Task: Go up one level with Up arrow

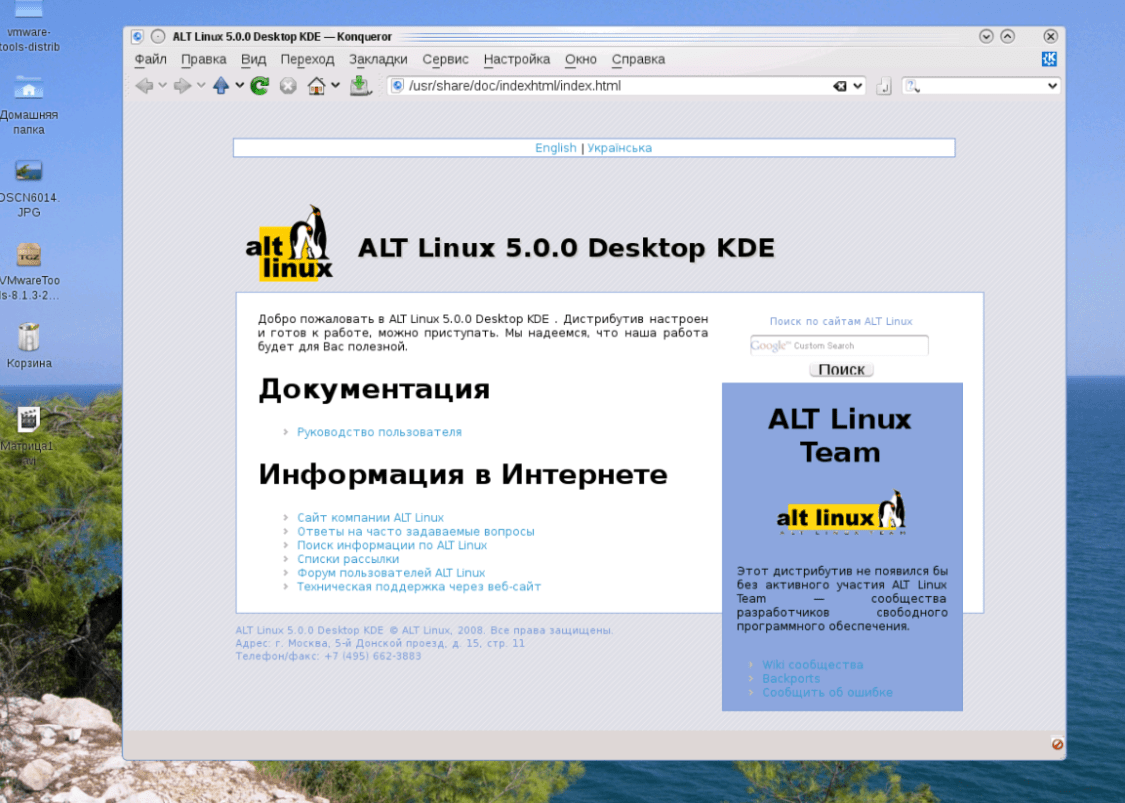Action: [x=221, y=86]
